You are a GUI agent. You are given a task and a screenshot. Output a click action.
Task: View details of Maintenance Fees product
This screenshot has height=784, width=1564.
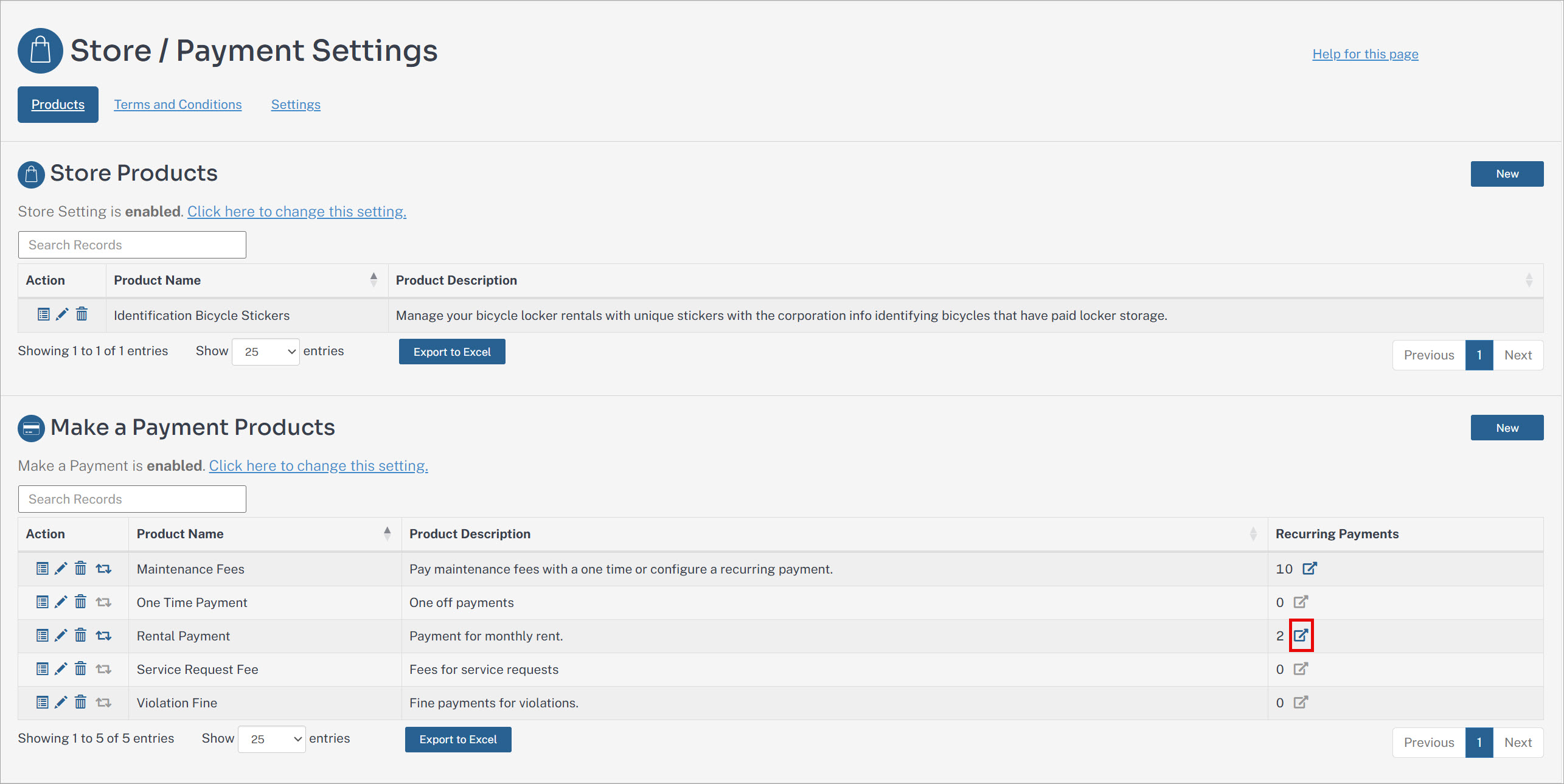click(42, 569)
